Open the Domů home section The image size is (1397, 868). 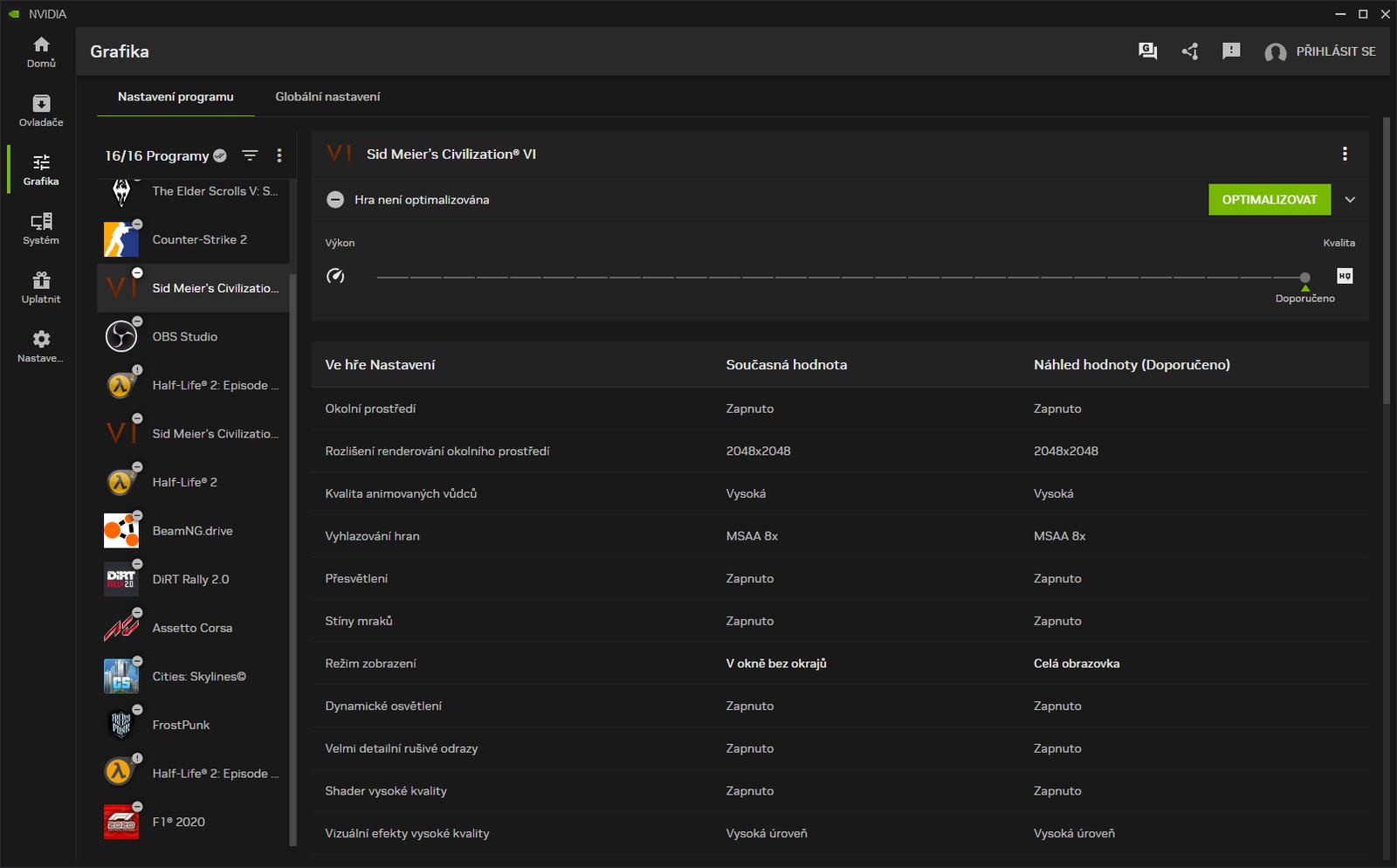41,52
